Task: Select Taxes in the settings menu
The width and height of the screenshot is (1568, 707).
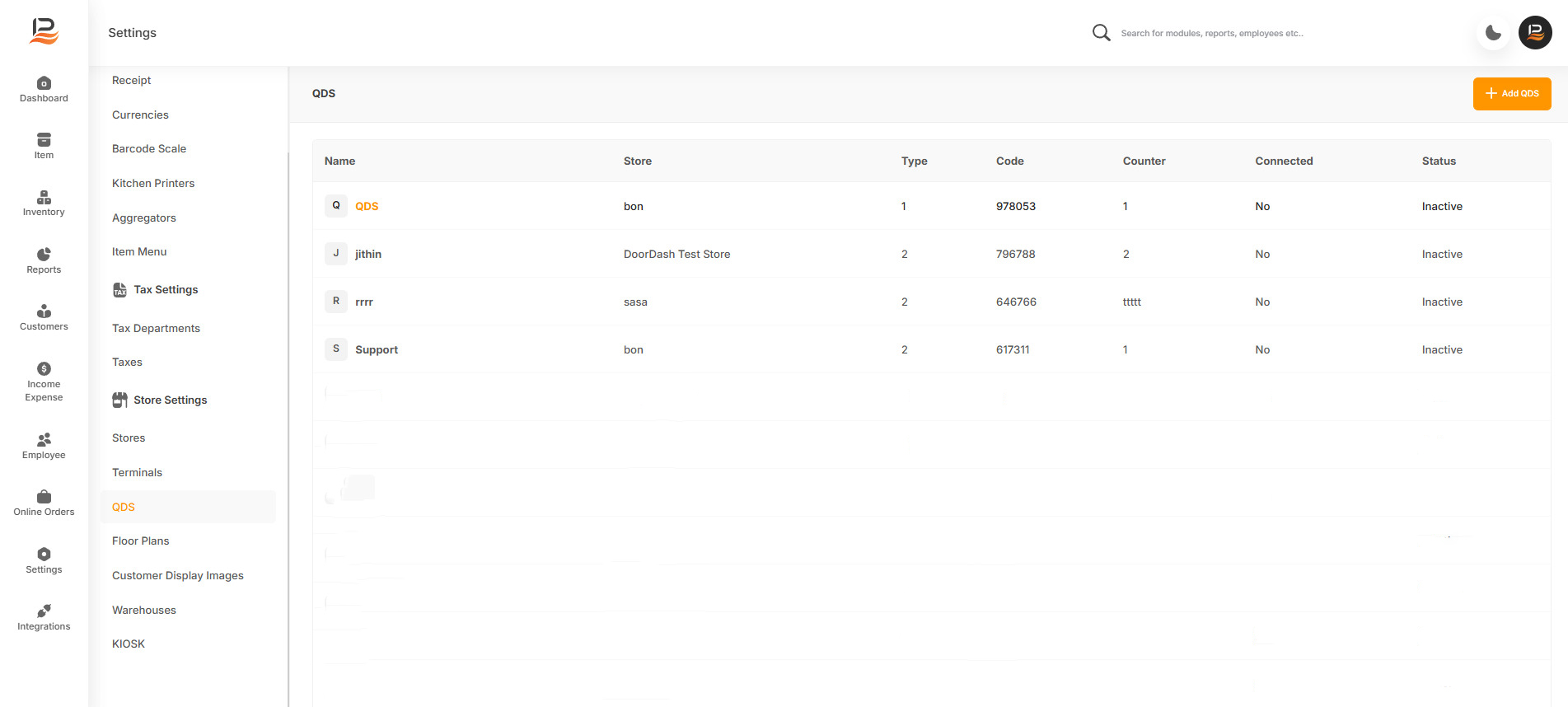Action: pyautogui.click(x=127, y=362)
